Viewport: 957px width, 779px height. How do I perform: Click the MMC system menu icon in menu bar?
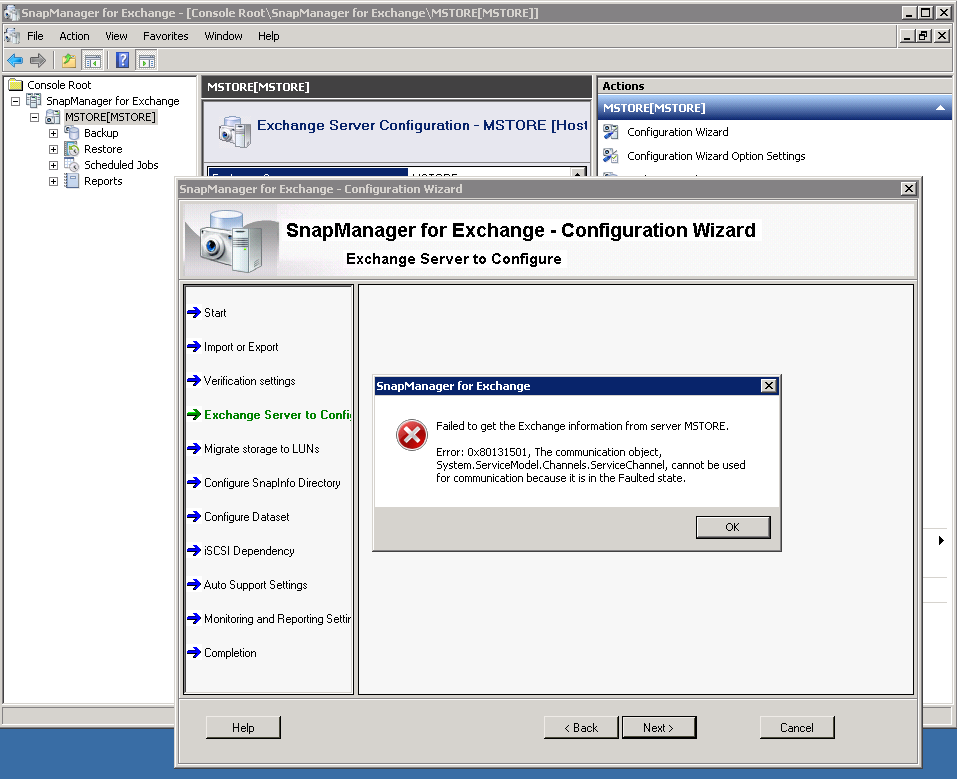[x=12, y=36]
